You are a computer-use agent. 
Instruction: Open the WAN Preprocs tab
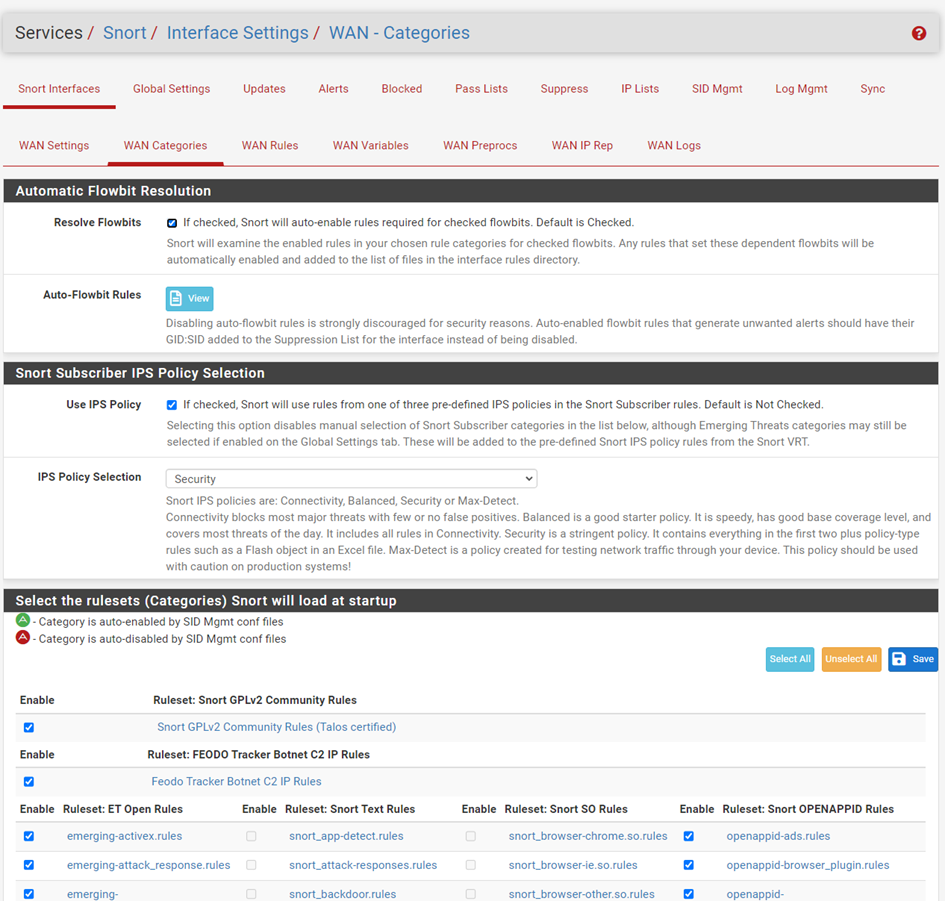[480, 145]
